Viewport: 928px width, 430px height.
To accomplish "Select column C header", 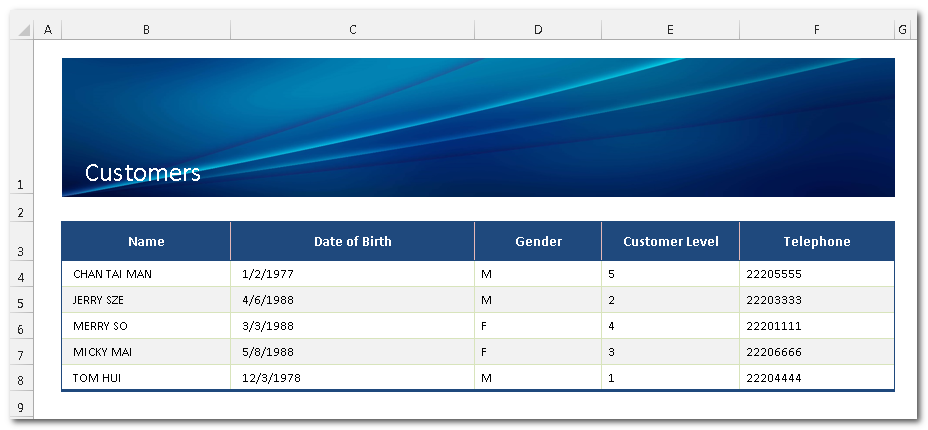I will pyautogui.click(x=352, y=30).
